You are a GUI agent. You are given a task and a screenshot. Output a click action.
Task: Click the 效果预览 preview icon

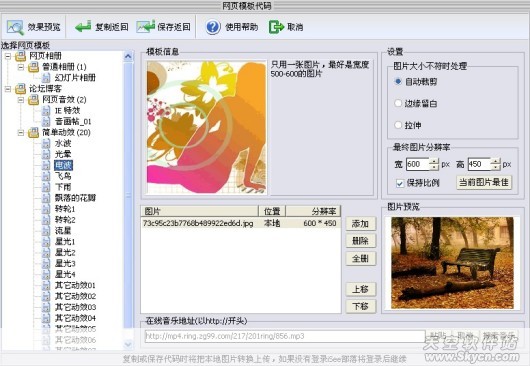click(x=15, y=27)
